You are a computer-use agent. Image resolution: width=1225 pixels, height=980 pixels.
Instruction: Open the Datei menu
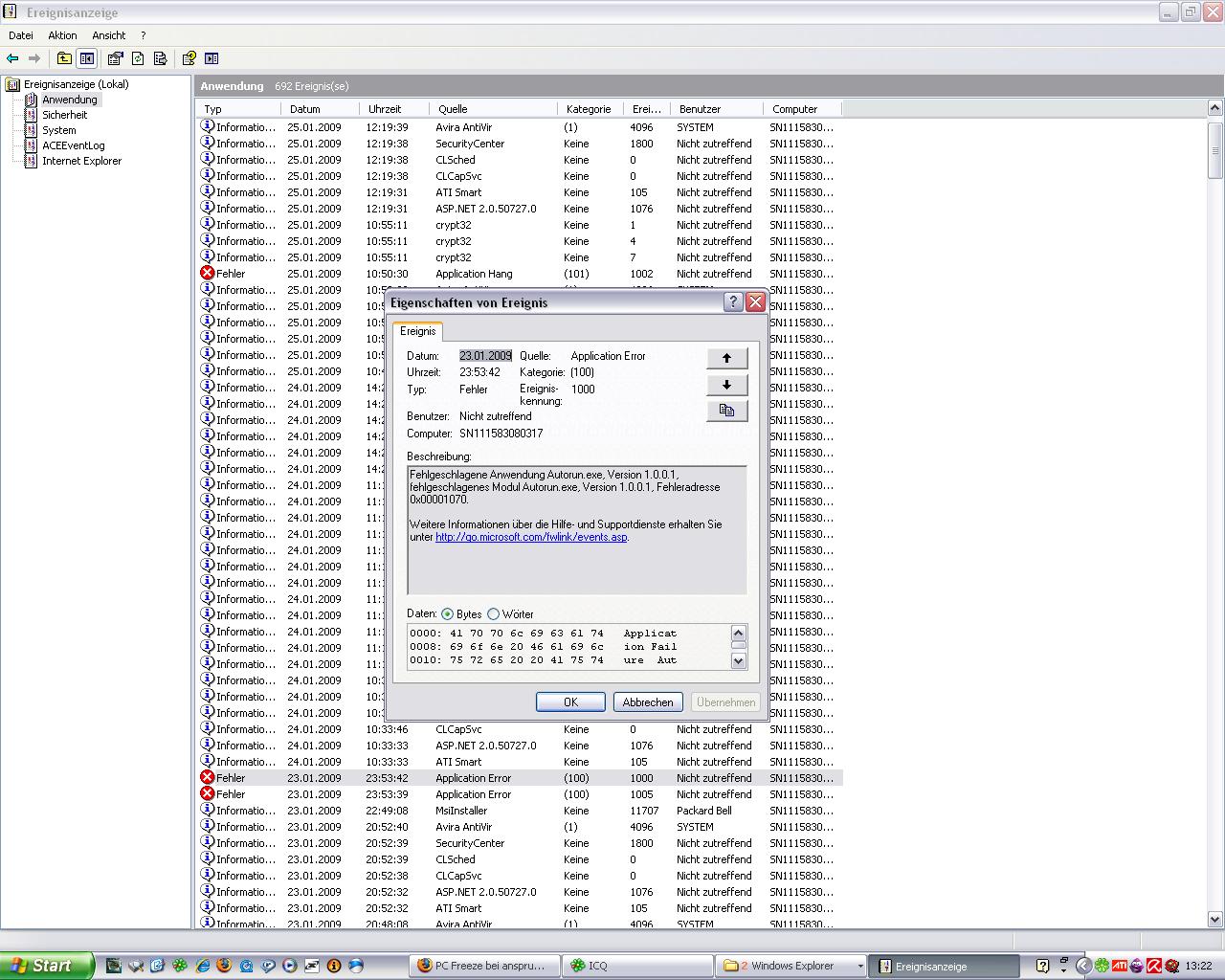(20, 35)
